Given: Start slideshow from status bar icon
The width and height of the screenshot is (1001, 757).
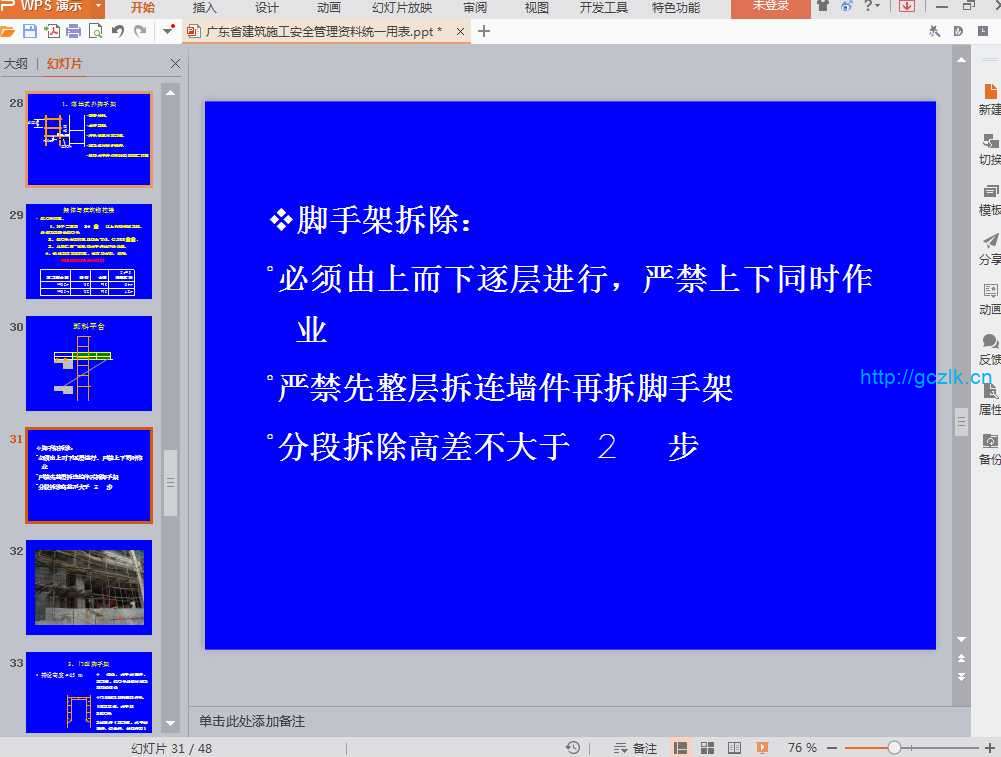Looking at the screenshot, I should (x=762, y=748).
